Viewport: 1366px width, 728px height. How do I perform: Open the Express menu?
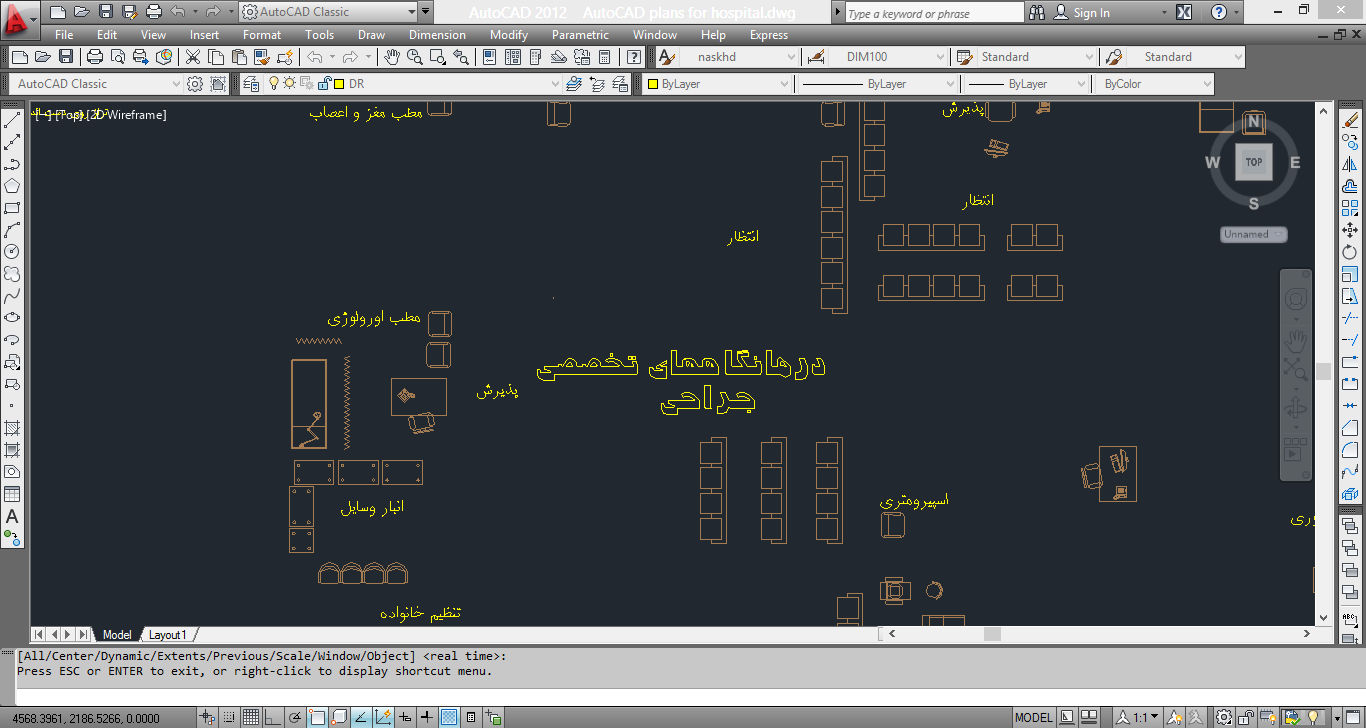769,35
